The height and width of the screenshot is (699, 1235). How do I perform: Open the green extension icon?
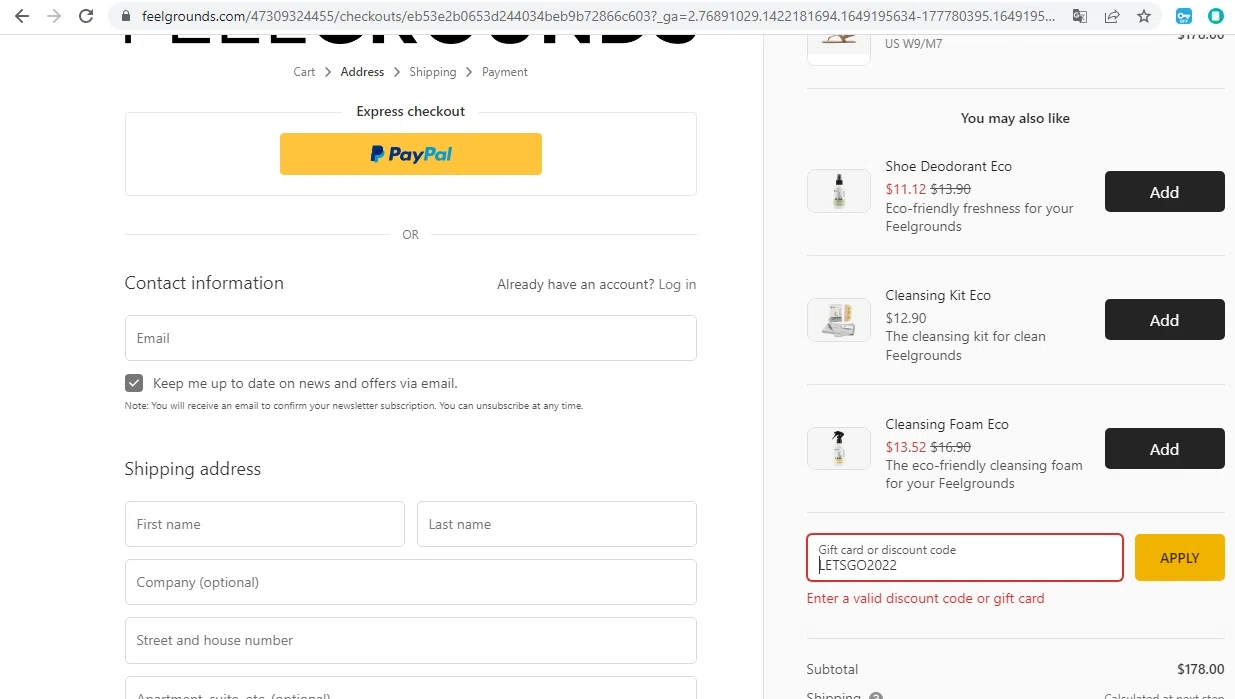[1215, 16]
